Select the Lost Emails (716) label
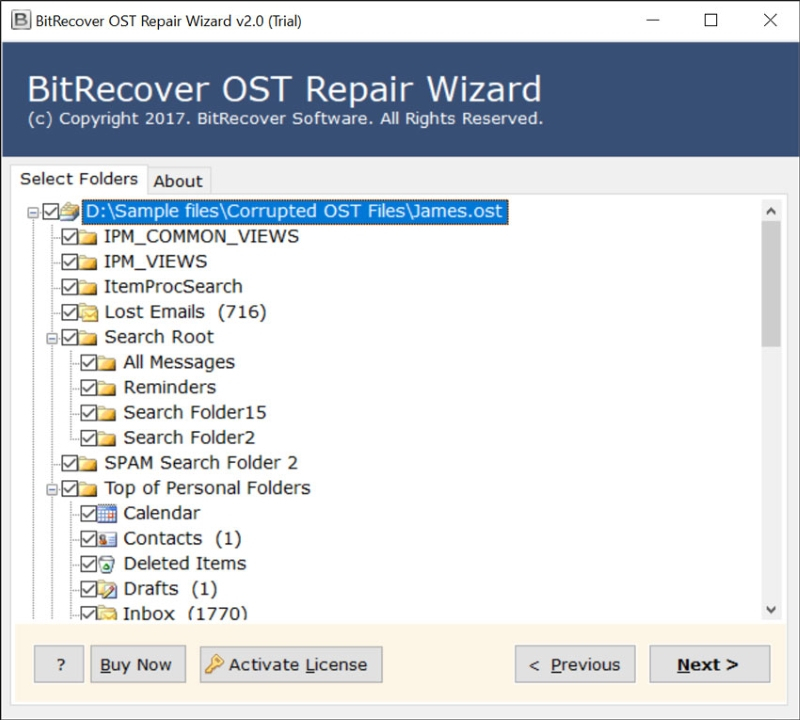800x720 pixels. point(185,312)
